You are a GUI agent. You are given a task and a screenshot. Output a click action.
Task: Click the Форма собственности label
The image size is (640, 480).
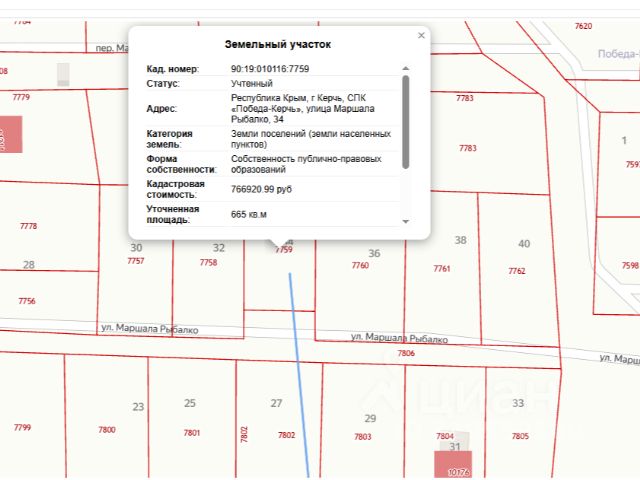[x=182, y=164]
